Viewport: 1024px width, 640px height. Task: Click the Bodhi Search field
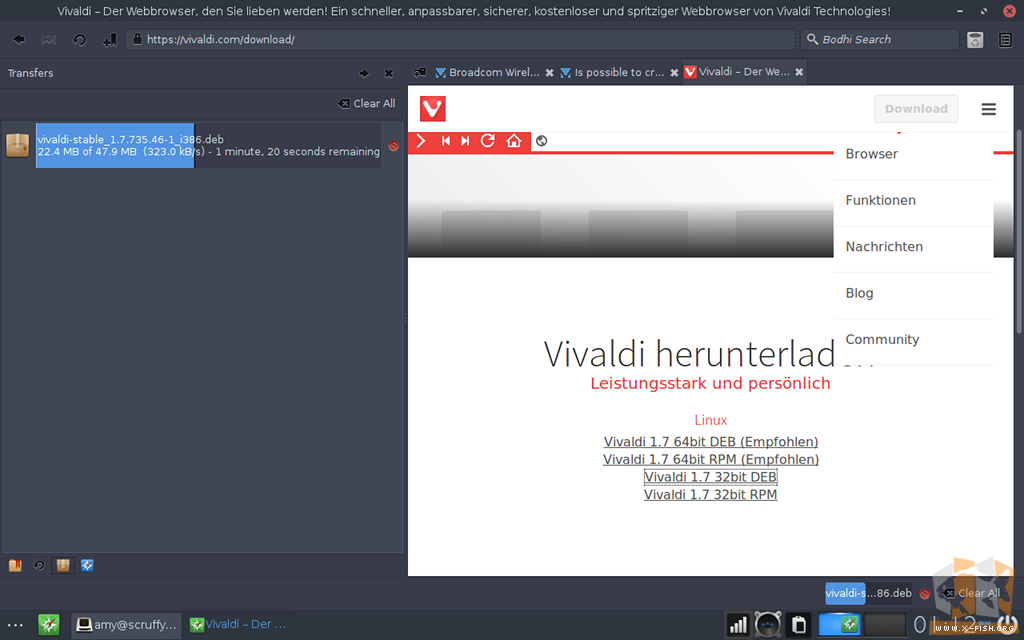click(x=880, y=39)
